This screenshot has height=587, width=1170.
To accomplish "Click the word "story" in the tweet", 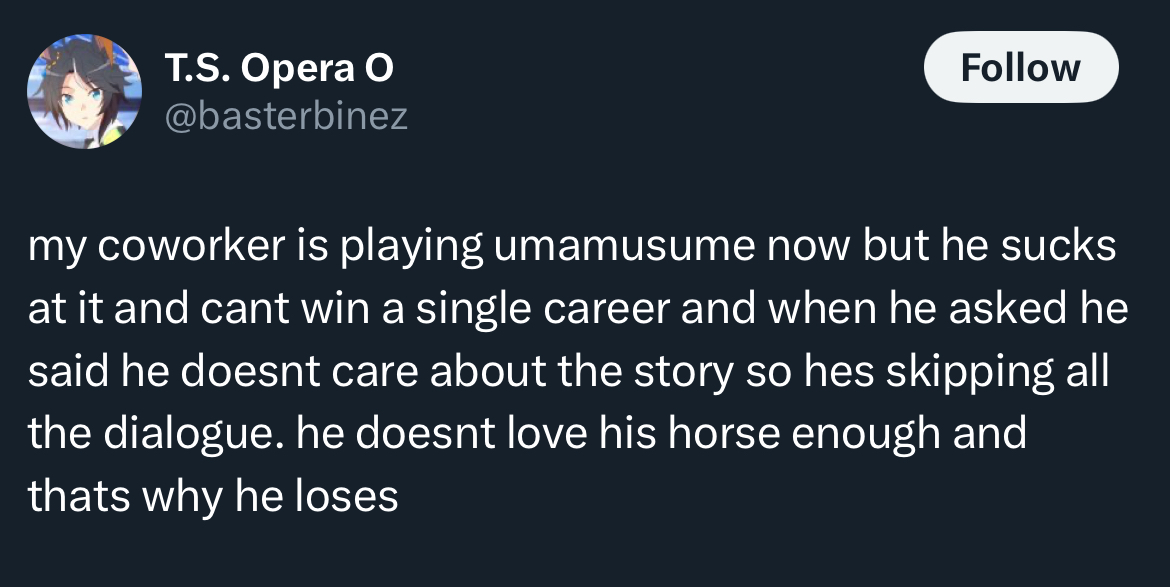I will pos(683,371).
